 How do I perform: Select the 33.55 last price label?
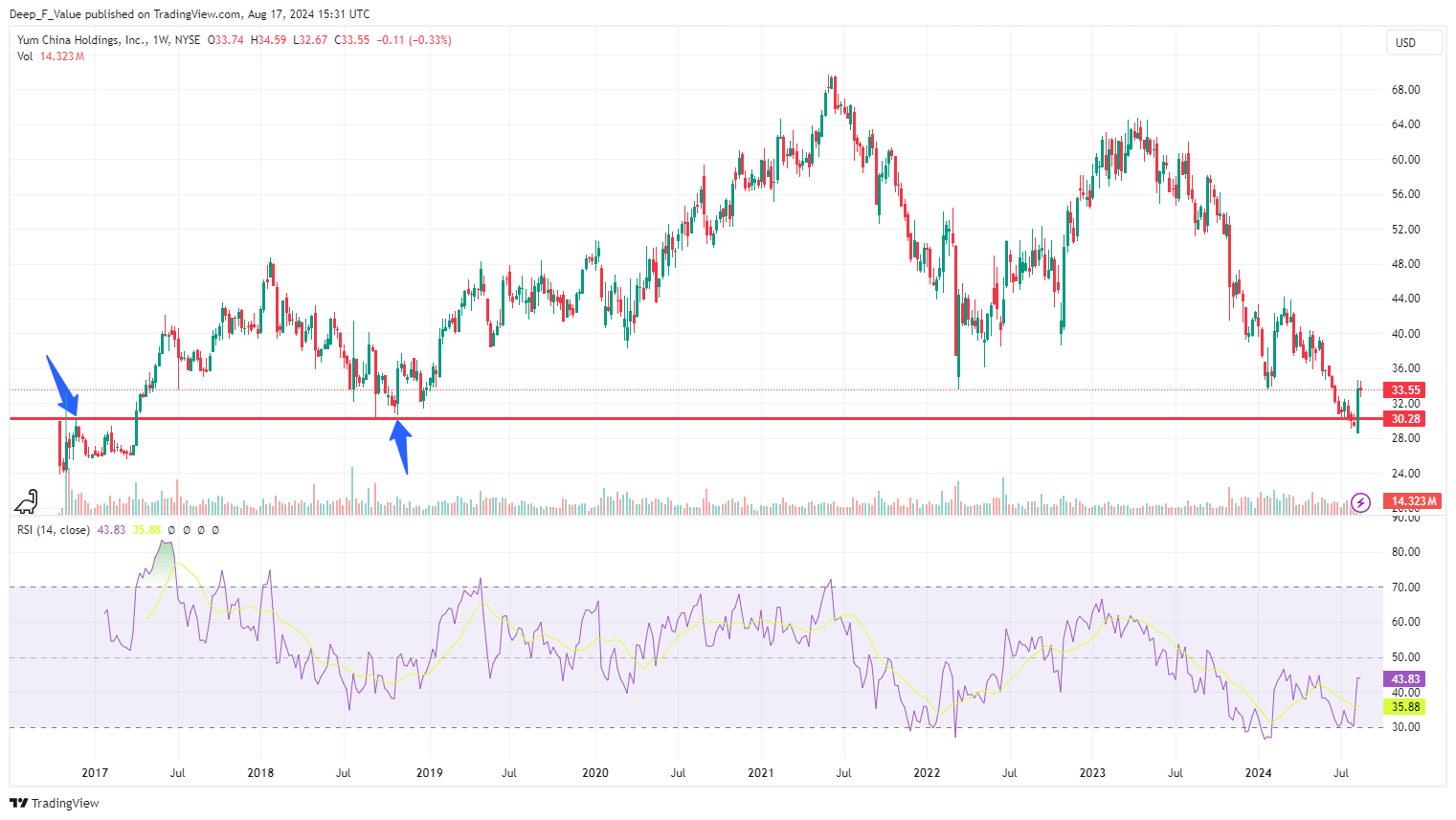point(1405,390)
